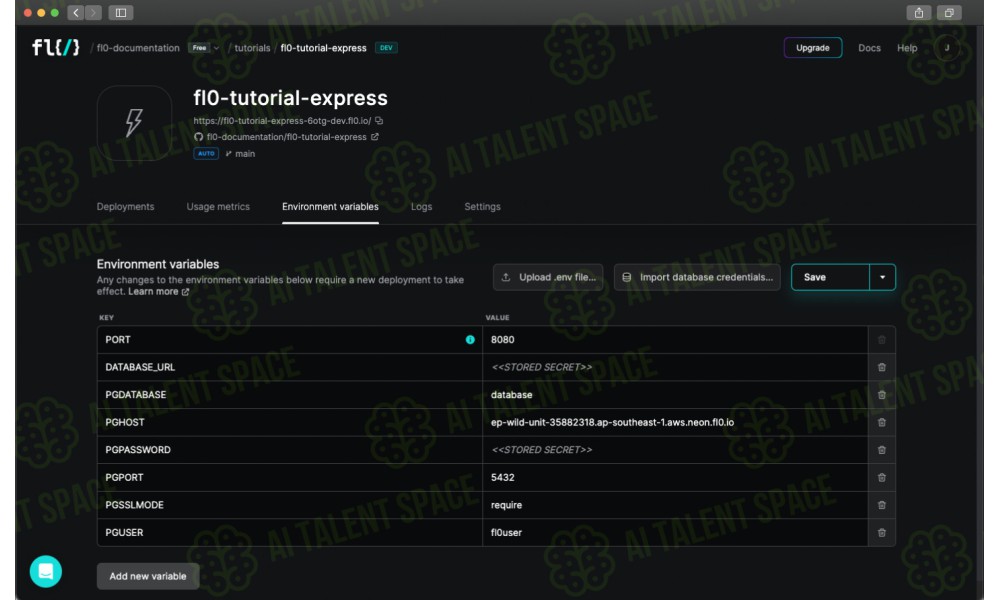This screenshot has width=1000, height=600.
Task: Edit the PGHOST key name
Action: (x=290, y=422)
